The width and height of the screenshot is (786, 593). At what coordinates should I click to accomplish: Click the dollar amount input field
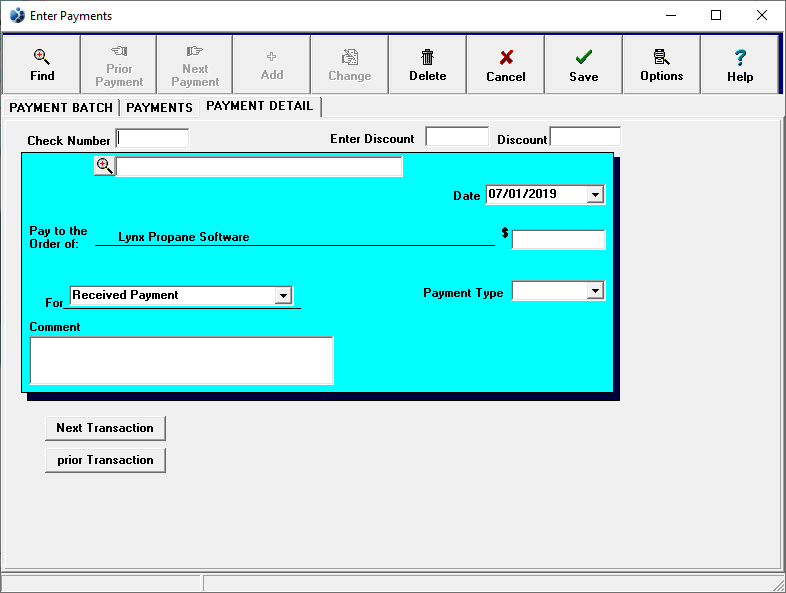558,240
